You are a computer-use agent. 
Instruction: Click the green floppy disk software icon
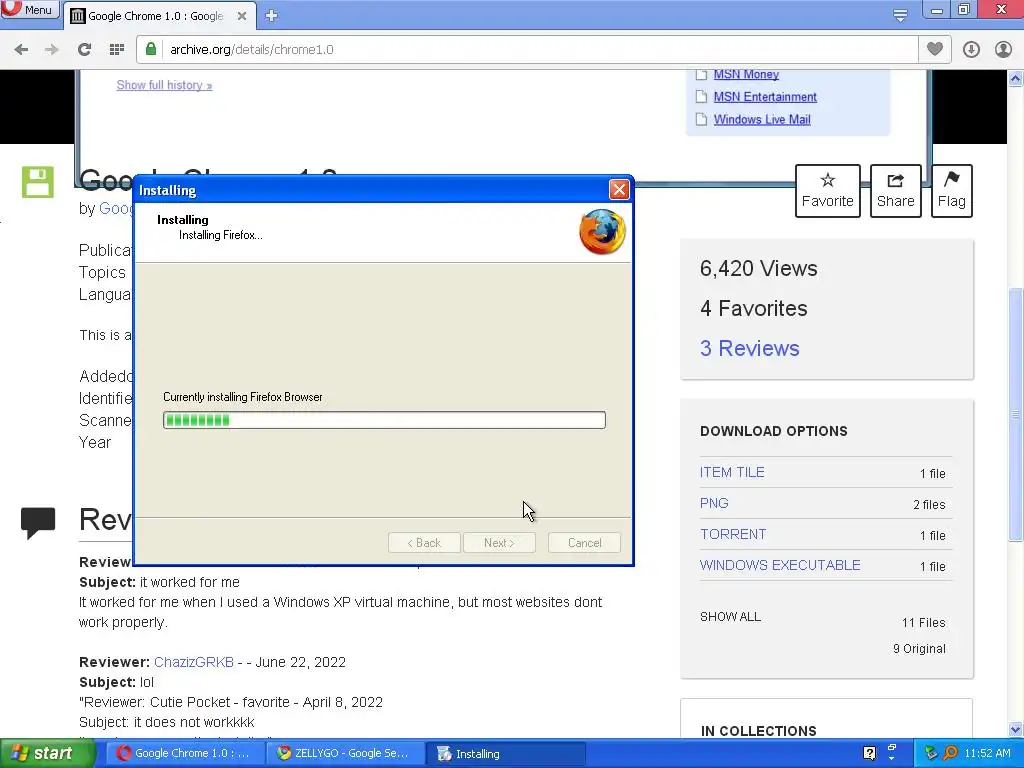point(38,182)
